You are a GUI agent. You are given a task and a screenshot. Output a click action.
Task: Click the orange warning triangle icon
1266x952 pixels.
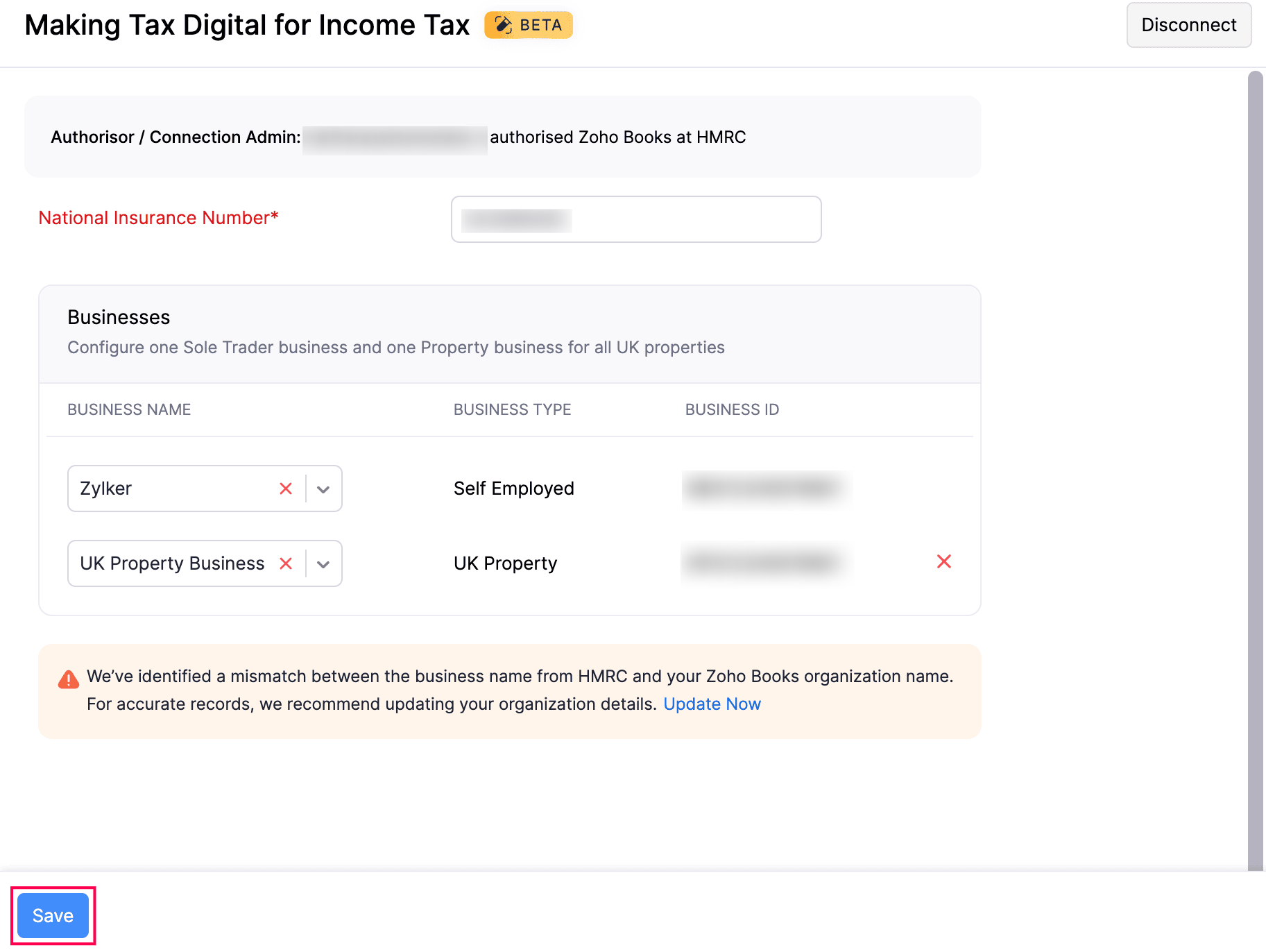(69, 679)
